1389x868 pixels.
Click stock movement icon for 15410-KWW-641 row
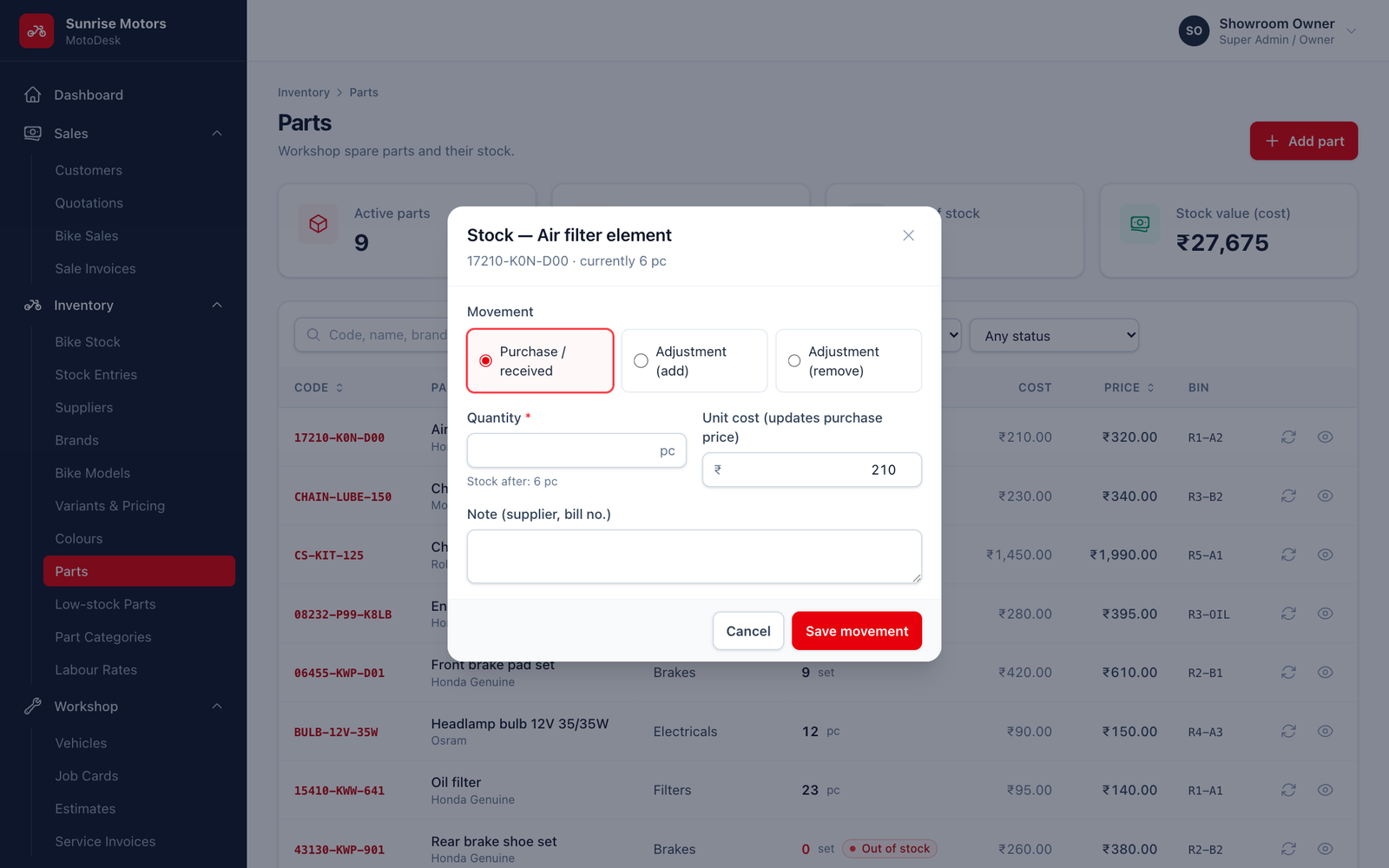pos(1288,790)
